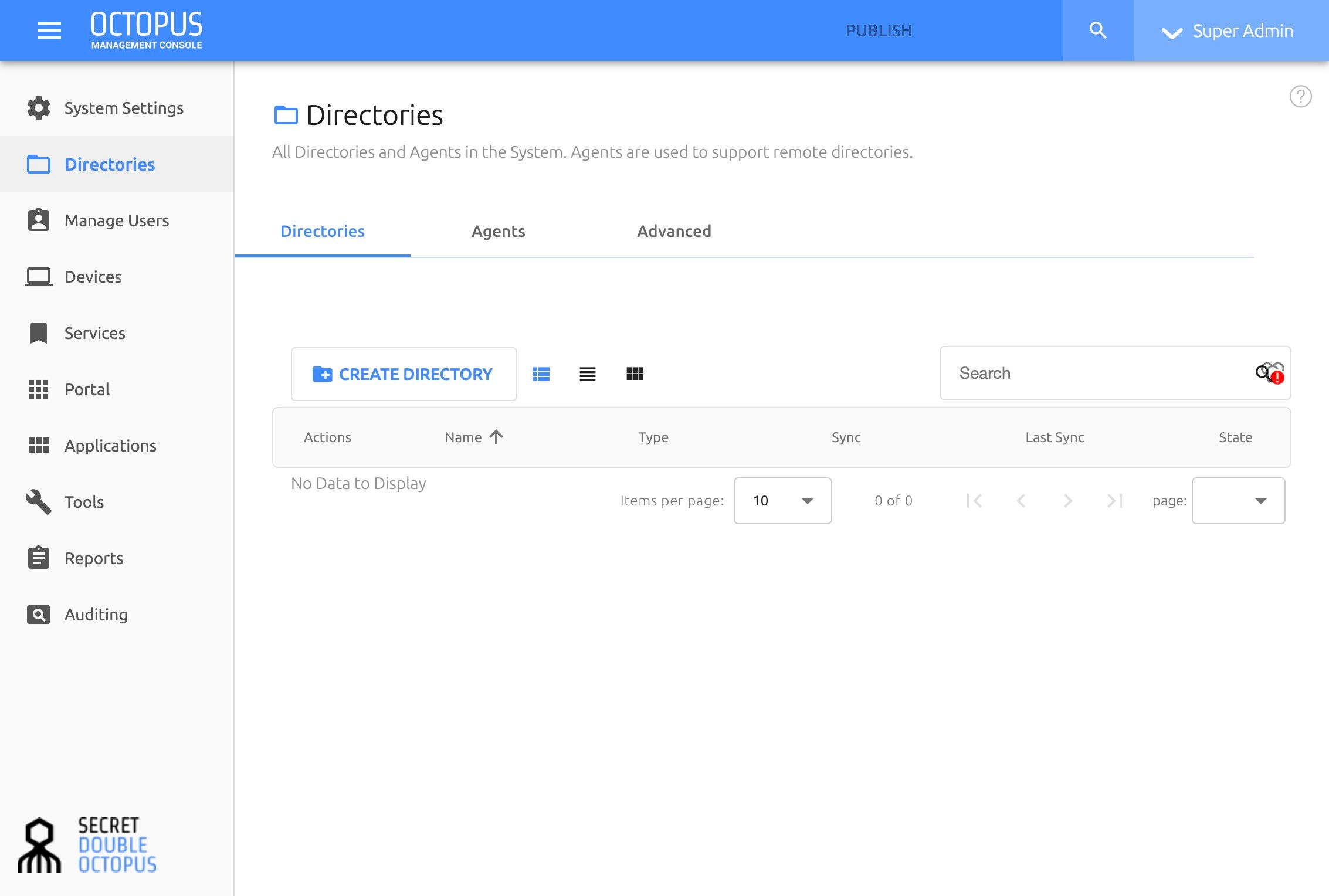The image size is (1329, 896).
Task: Open the Auditing label in sidebar
Action: [96, 615]
